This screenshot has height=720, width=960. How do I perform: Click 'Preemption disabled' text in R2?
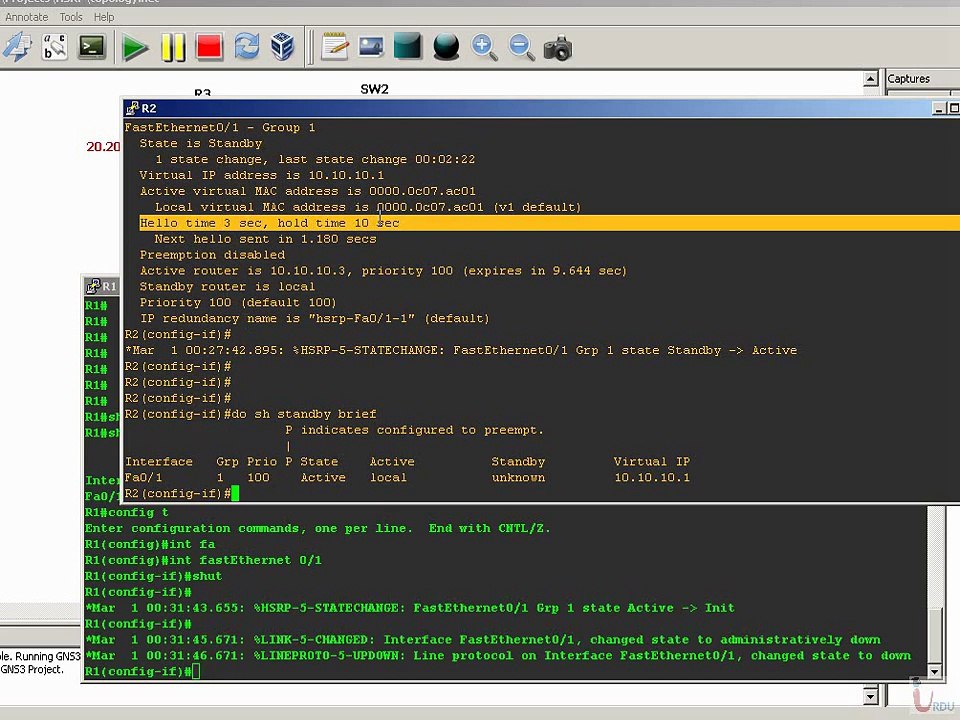pyautogui.click(x=212, y=255)
